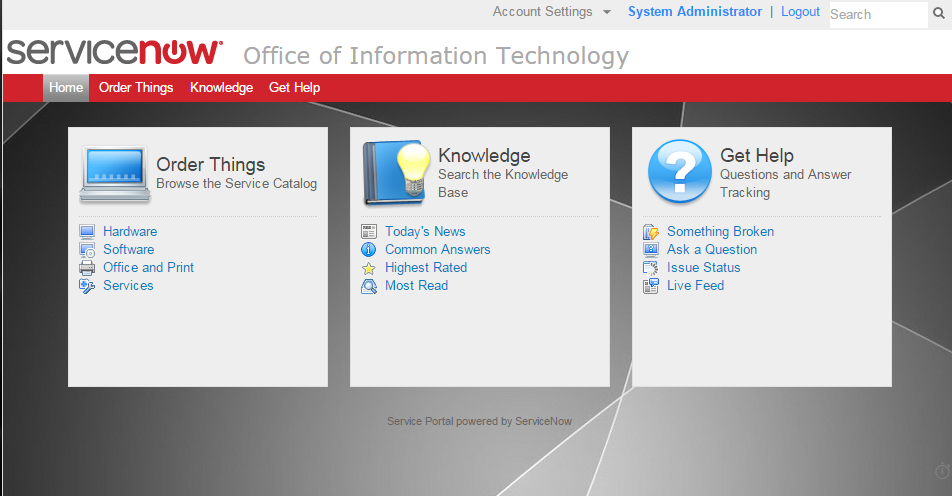This screenshot has height=496, width=952.
Task: Open the Most Read link
Action: click(x=416, y=285)
